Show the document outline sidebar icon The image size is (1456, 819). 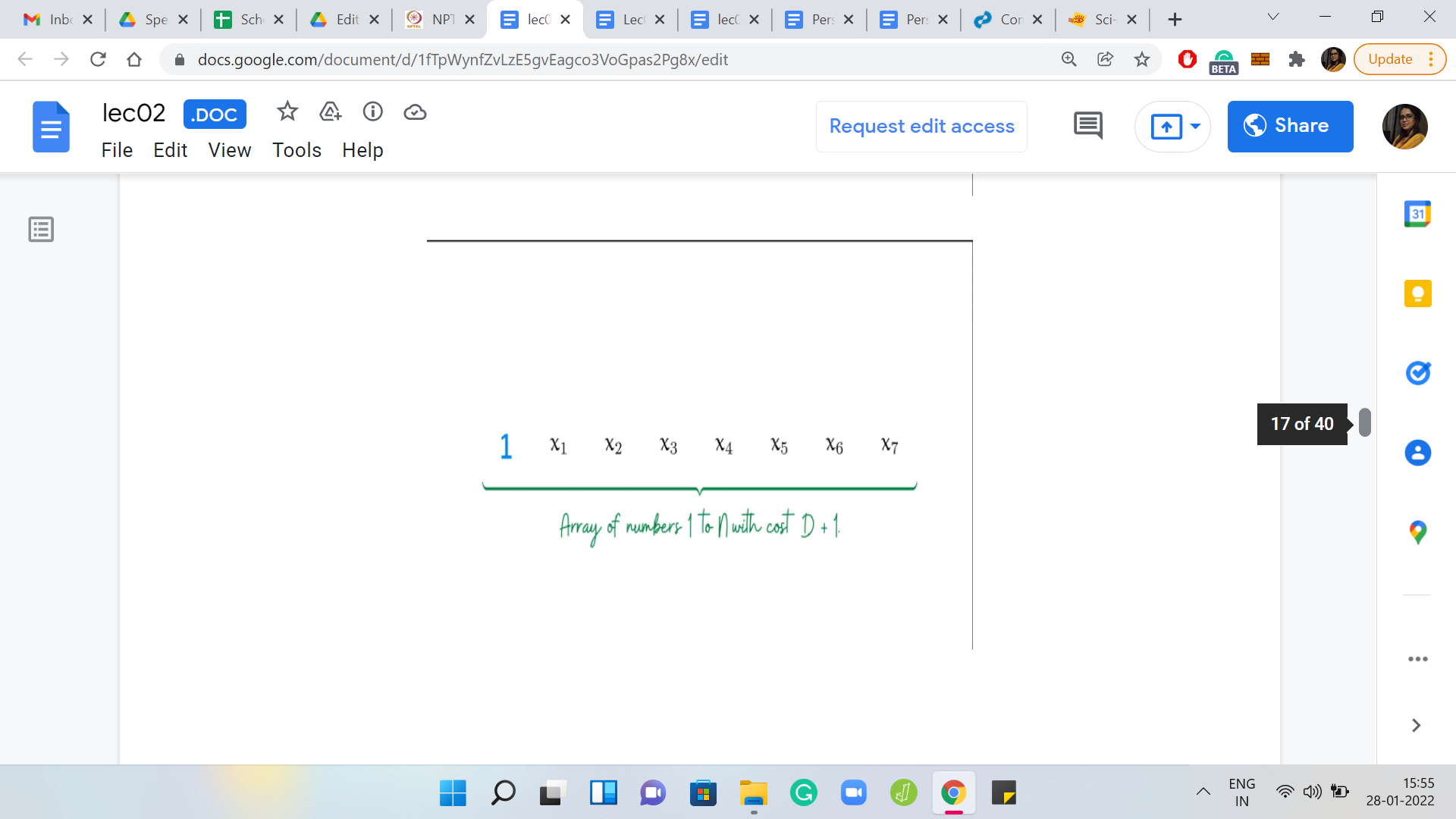[41, 229]
